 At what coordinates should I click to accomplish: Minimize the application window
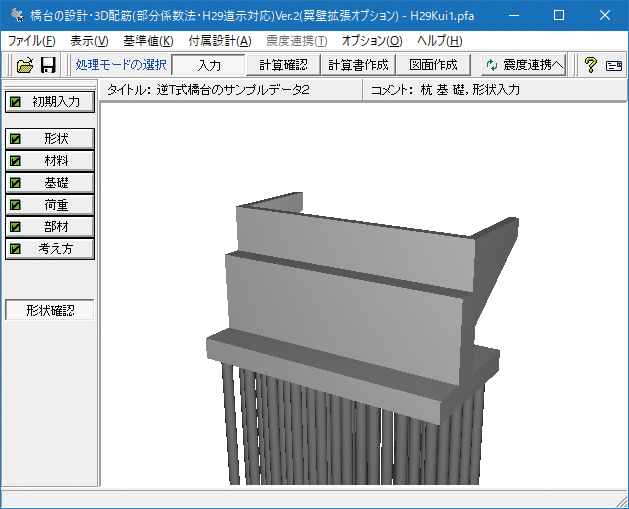[514, 15]
